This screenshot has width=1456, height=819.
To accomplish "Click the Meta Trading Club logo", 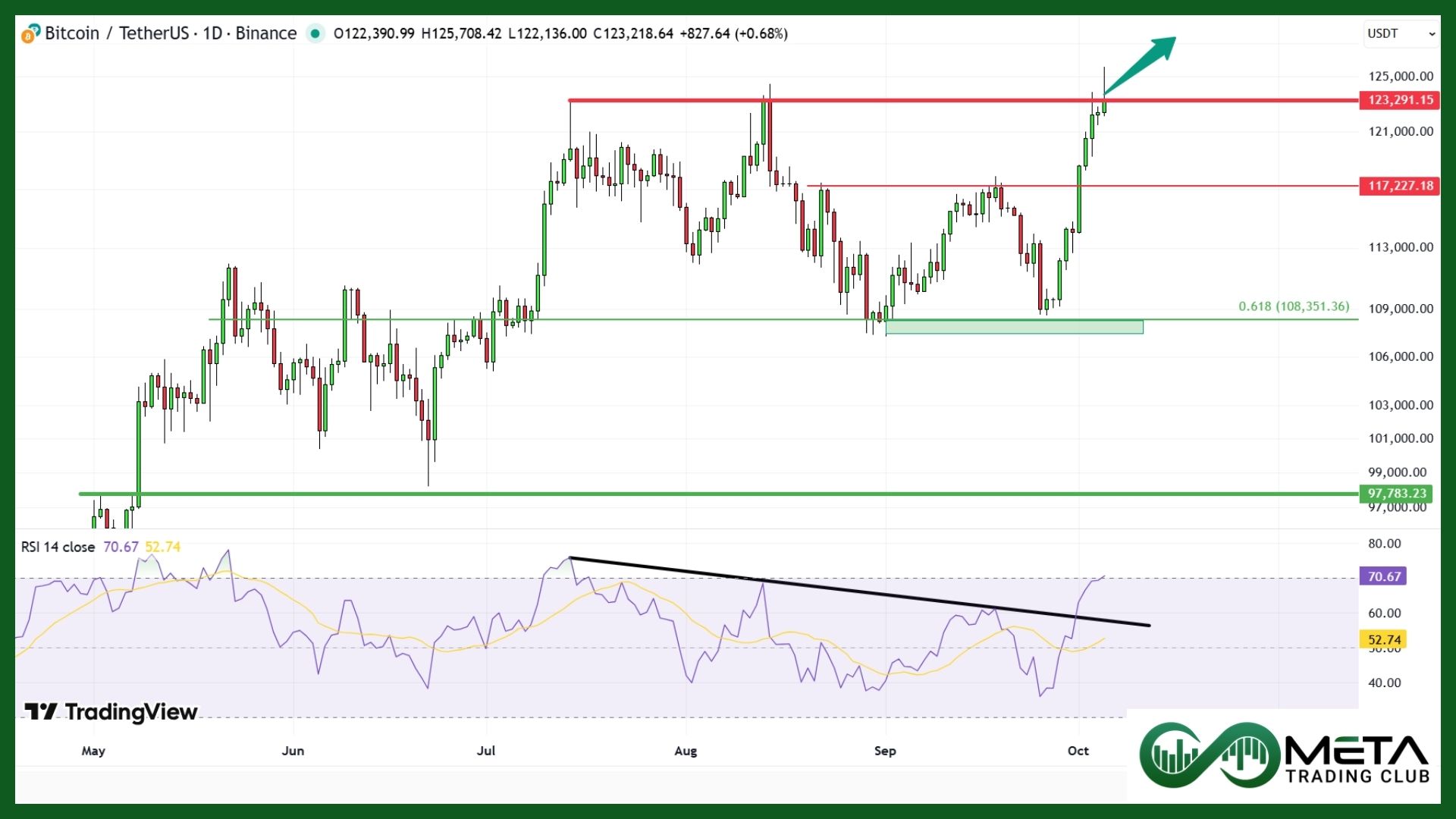I will 1285,755.
